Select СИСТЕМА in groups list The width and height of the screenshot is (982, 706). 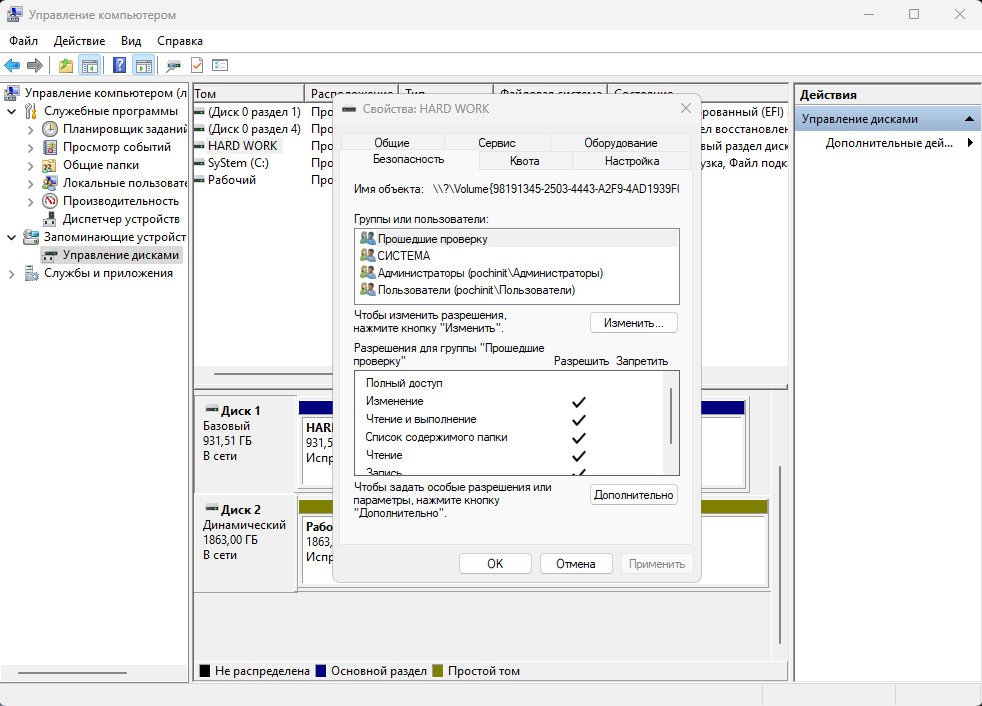[403, 256]
